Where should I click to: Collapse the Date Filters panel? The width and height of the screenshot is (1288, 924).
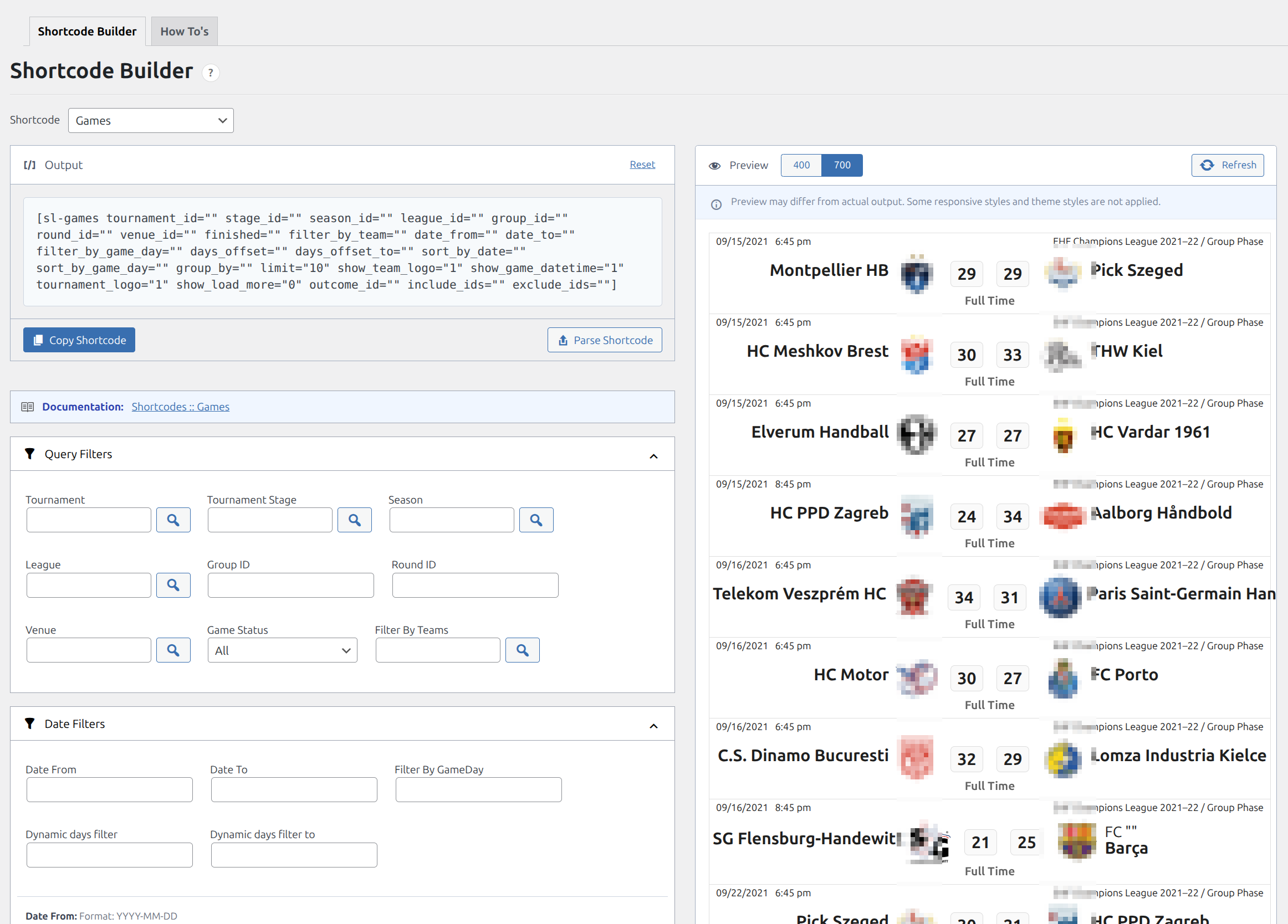pyautogui.click(x=653, y=725)
